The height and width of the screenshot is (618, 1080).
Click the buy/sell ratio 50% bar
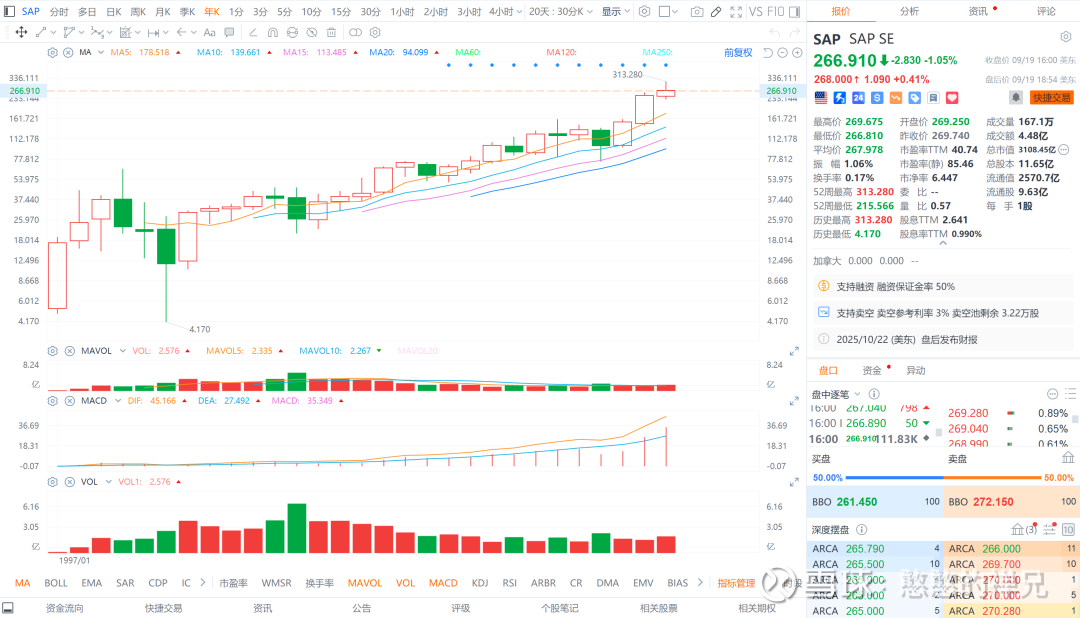coord(943,477)
